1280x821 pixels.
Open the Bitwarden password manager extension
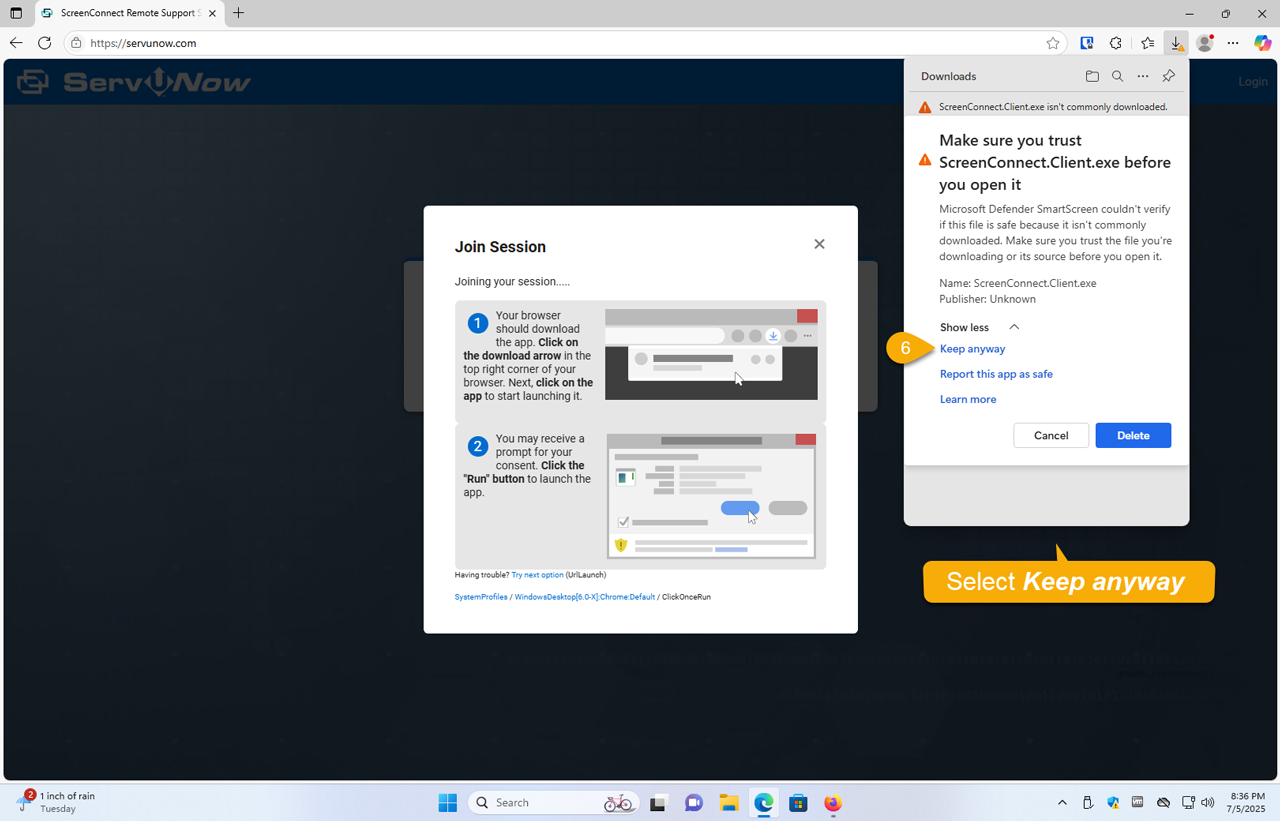1087,43
